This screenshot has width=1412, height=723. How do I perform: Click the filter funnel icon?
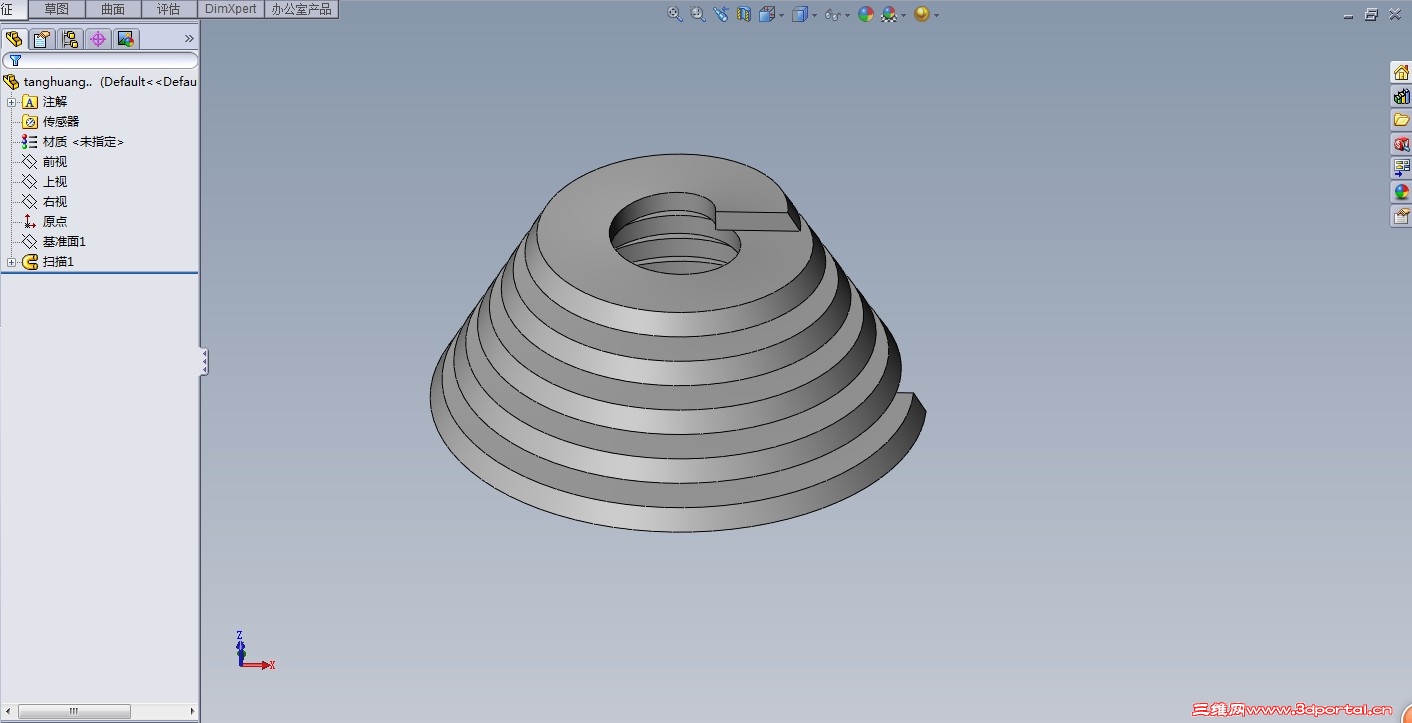click(x=15, y=61)
